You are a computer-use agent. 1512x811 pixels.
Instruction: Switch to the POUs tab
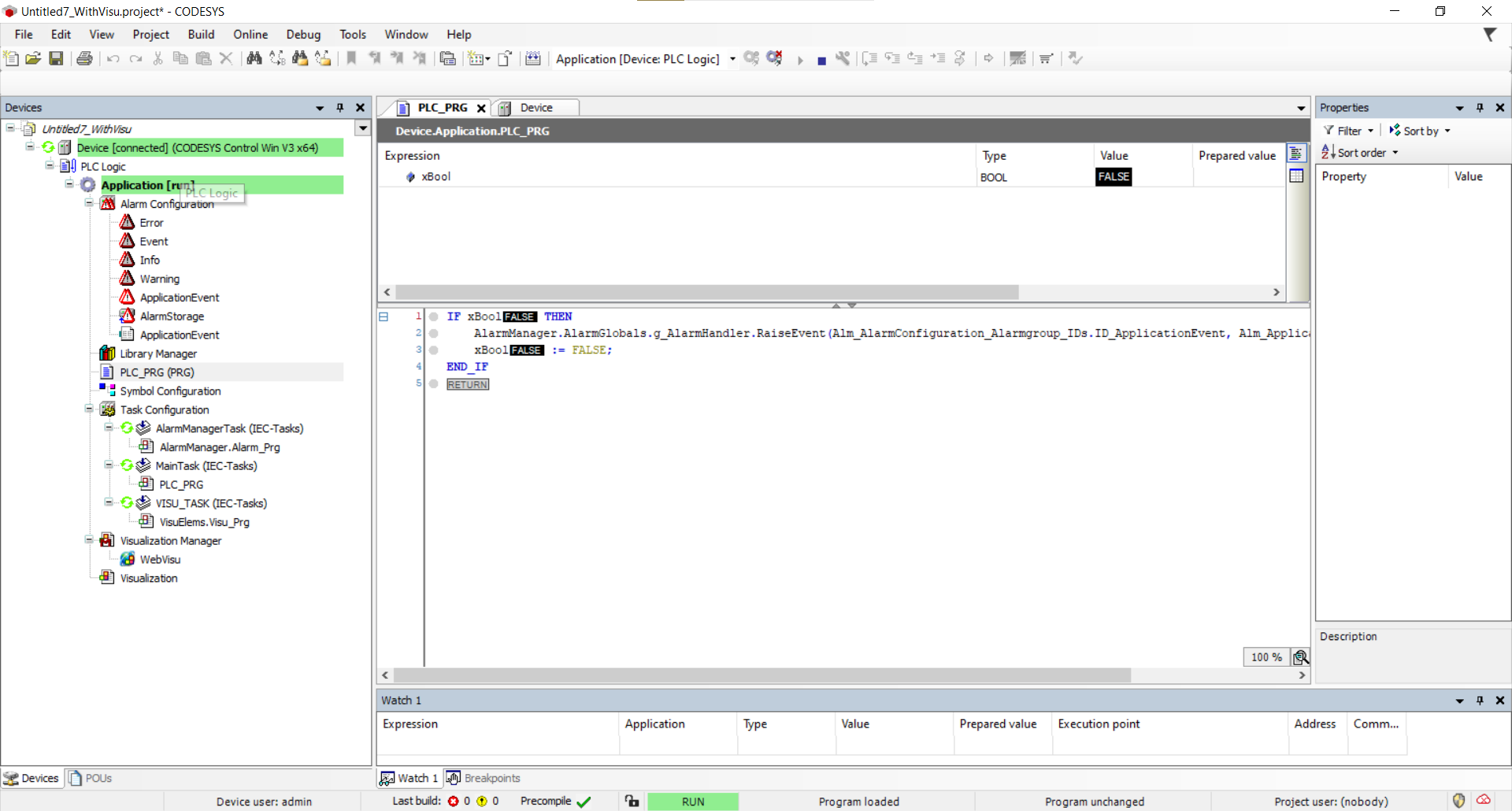click(90, 778)
